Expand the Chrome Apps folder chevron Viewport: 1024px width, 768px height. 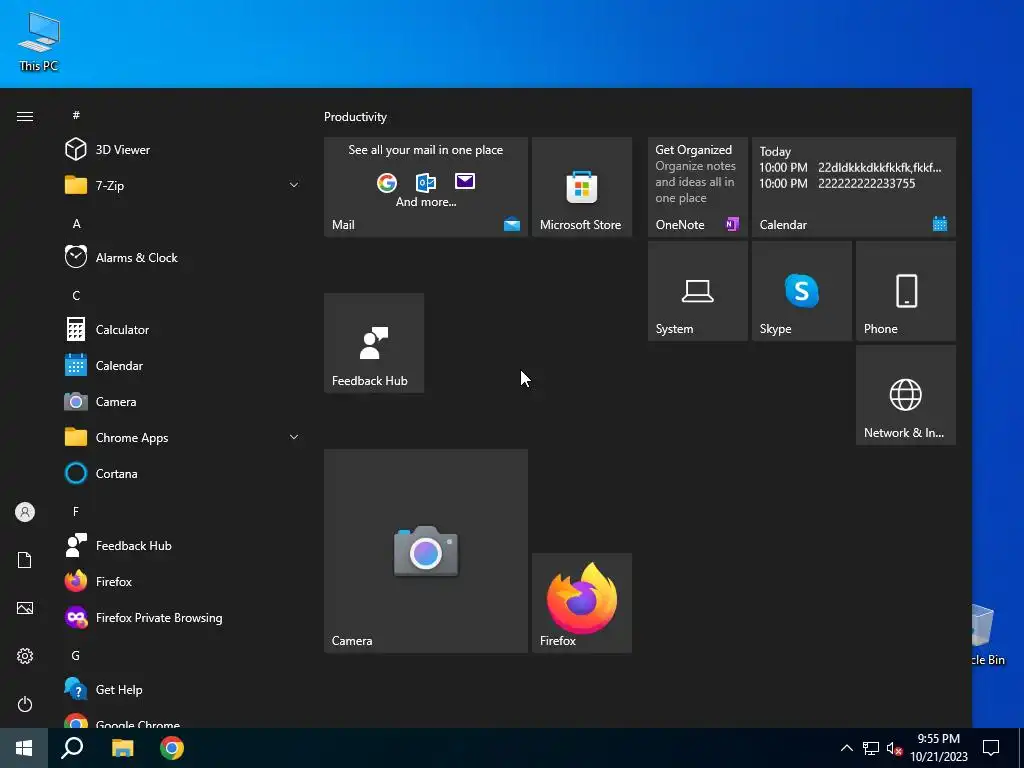point(294,438)
